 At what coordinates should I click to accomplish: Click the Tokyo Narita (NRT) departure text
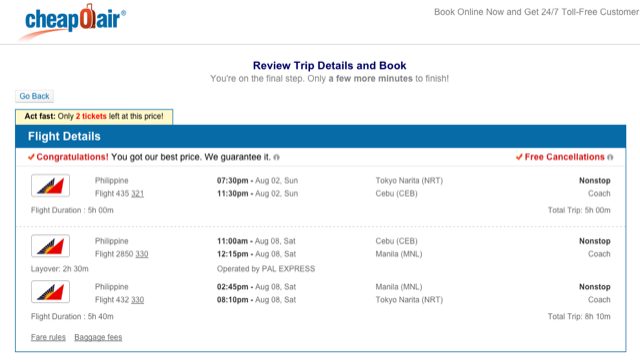coord(409,181)
